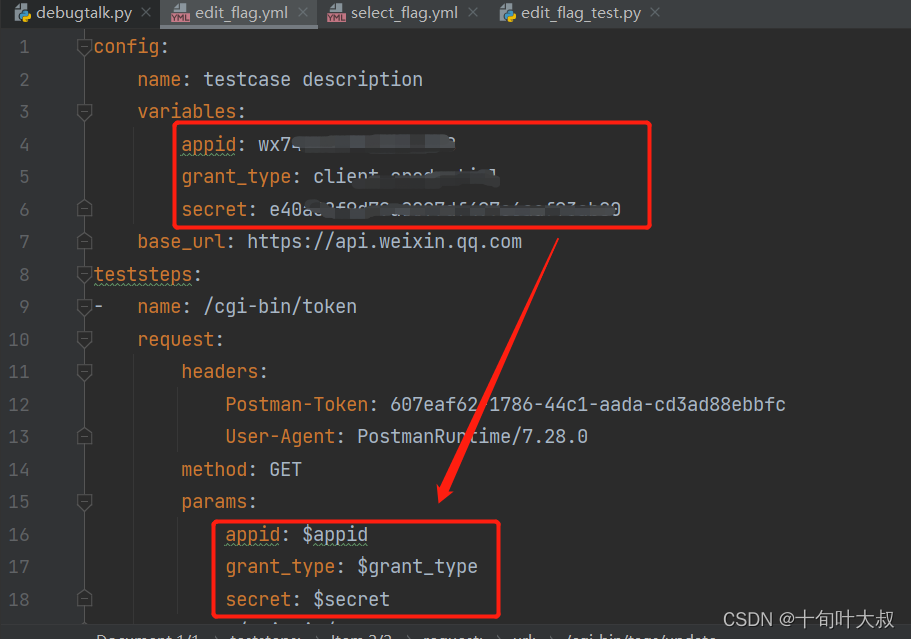Place cursor in 'testcase description' text
The width and height of the screenshot is (911, 639).
313,79
